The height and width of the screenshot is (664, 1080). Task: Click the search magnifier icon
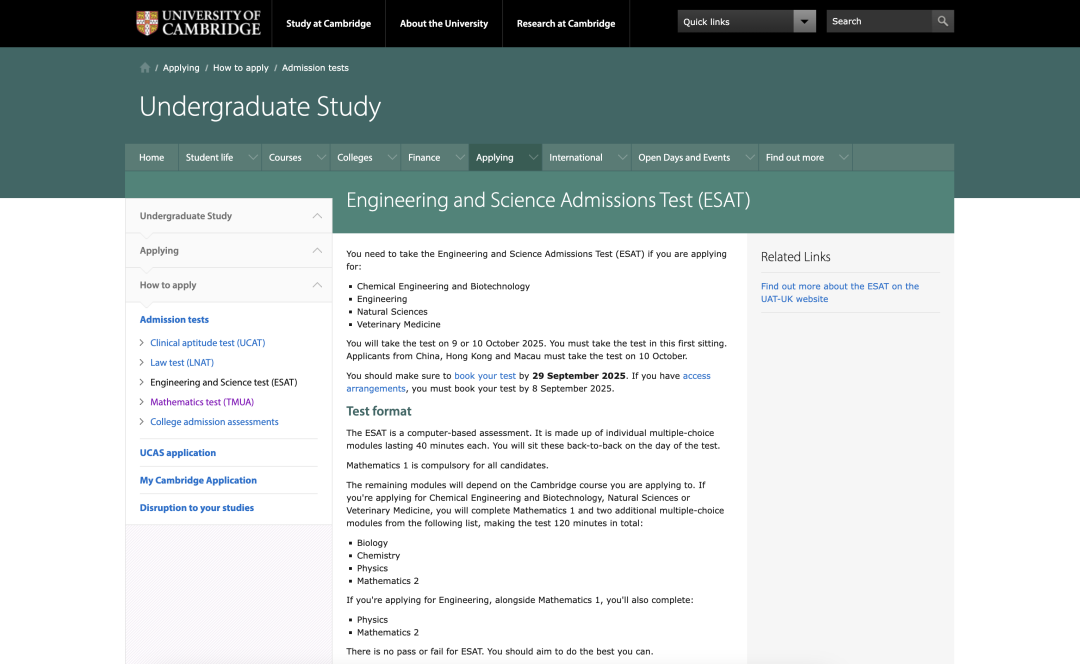click(x=942, y=21)
